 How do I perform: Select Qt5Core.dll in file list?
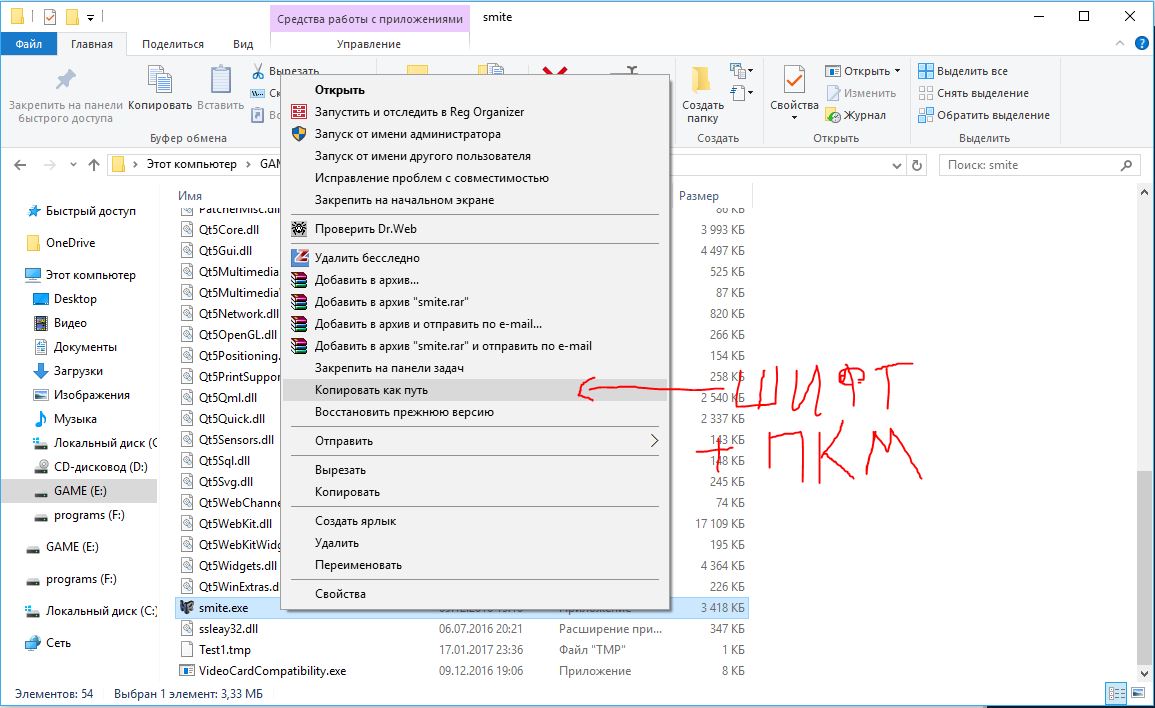tap(228, 229)
